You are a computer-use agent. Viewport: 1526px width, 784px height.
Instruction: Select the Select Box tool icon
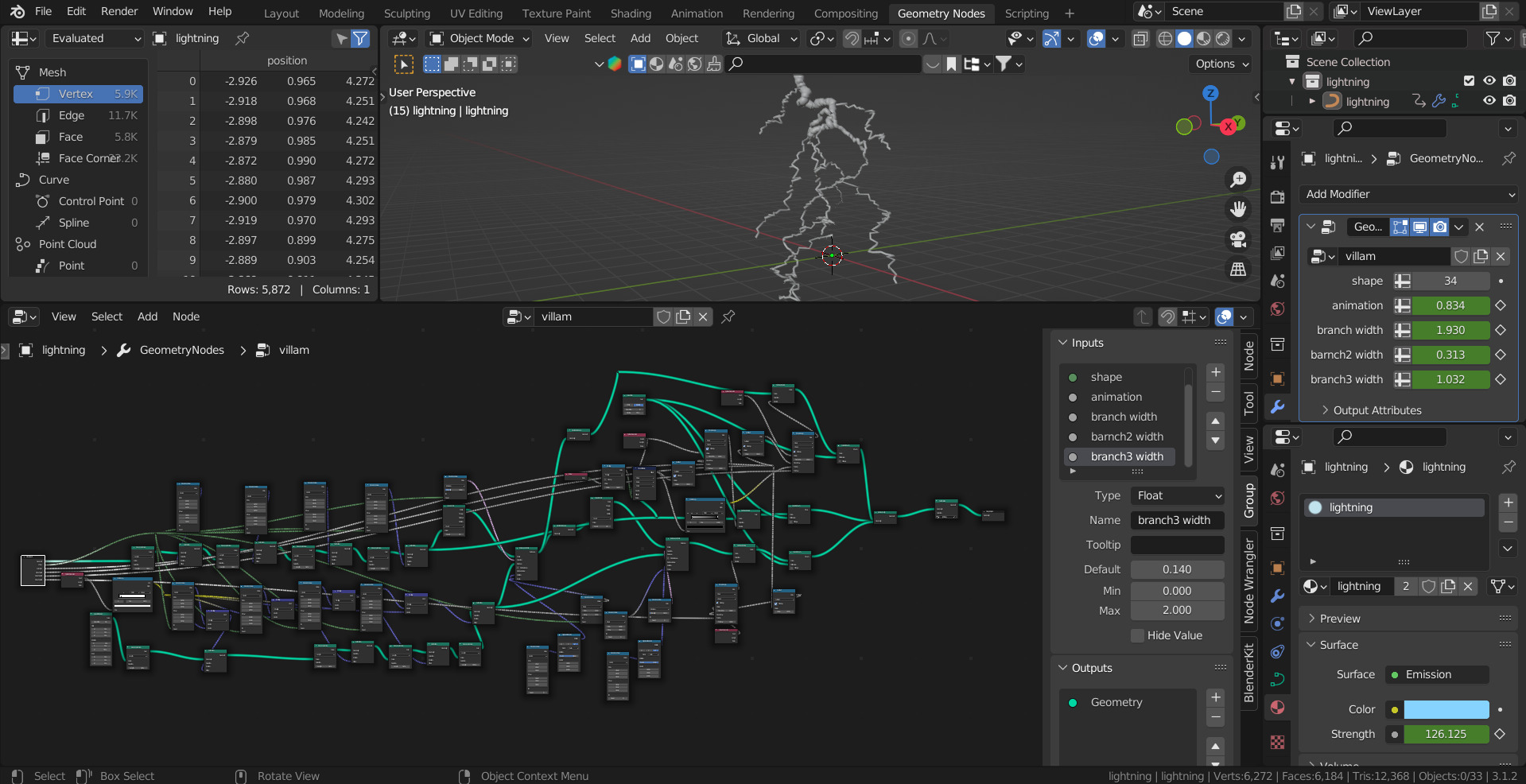coord(404,64)
